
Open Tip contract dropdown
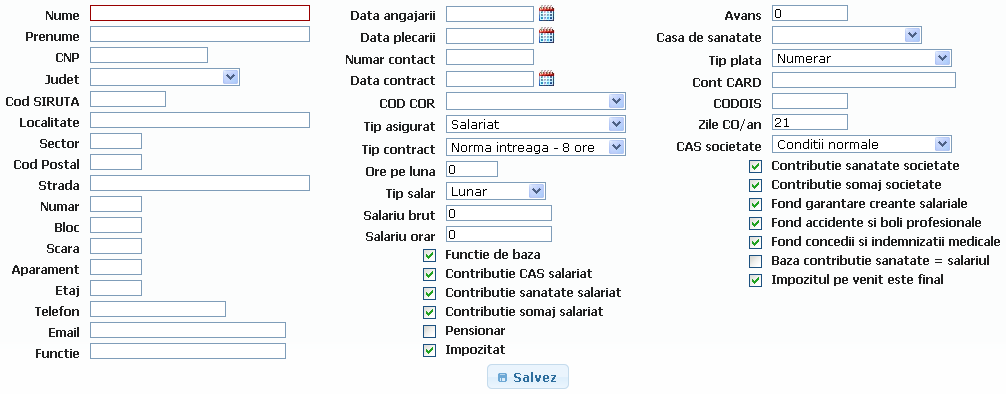[x=536, y=148]
